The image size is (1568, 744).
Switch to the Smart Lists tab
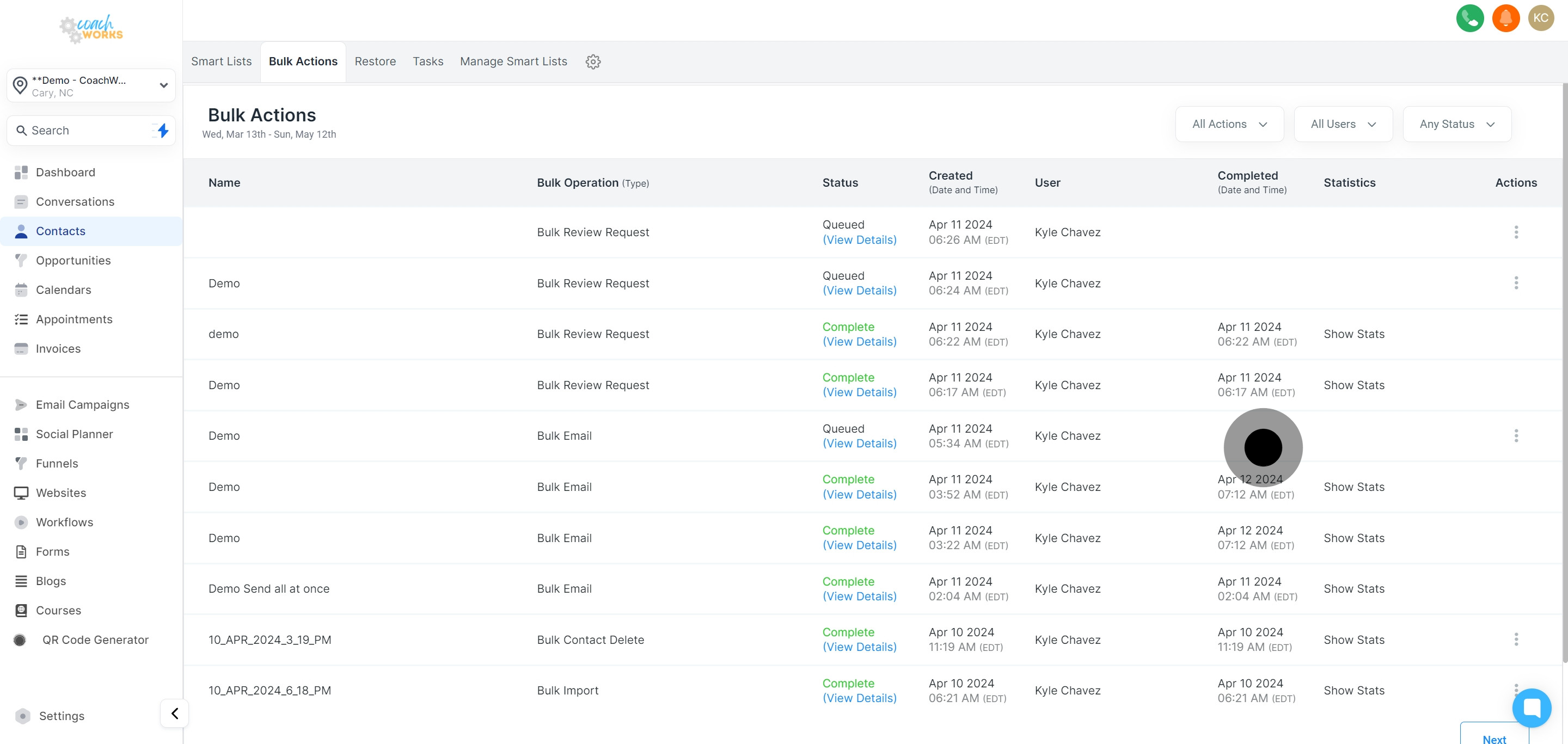pyautogui.click(x=221, y=62)
